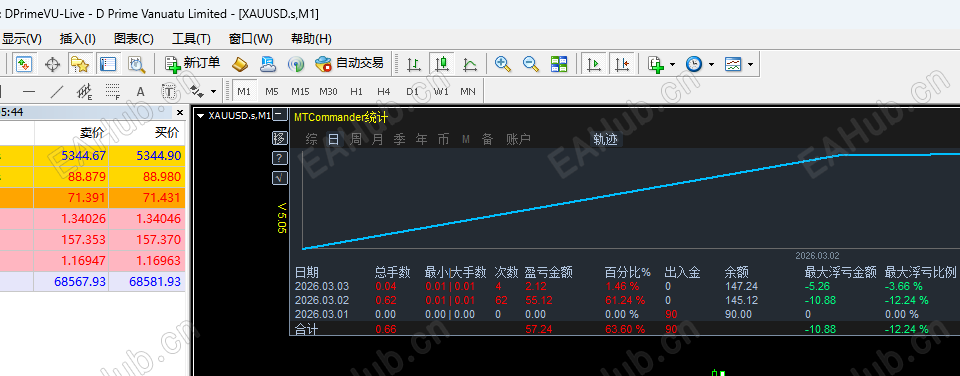Select the text label tool
The height and width of the screenshot is (376, 960).
[168, 92]
